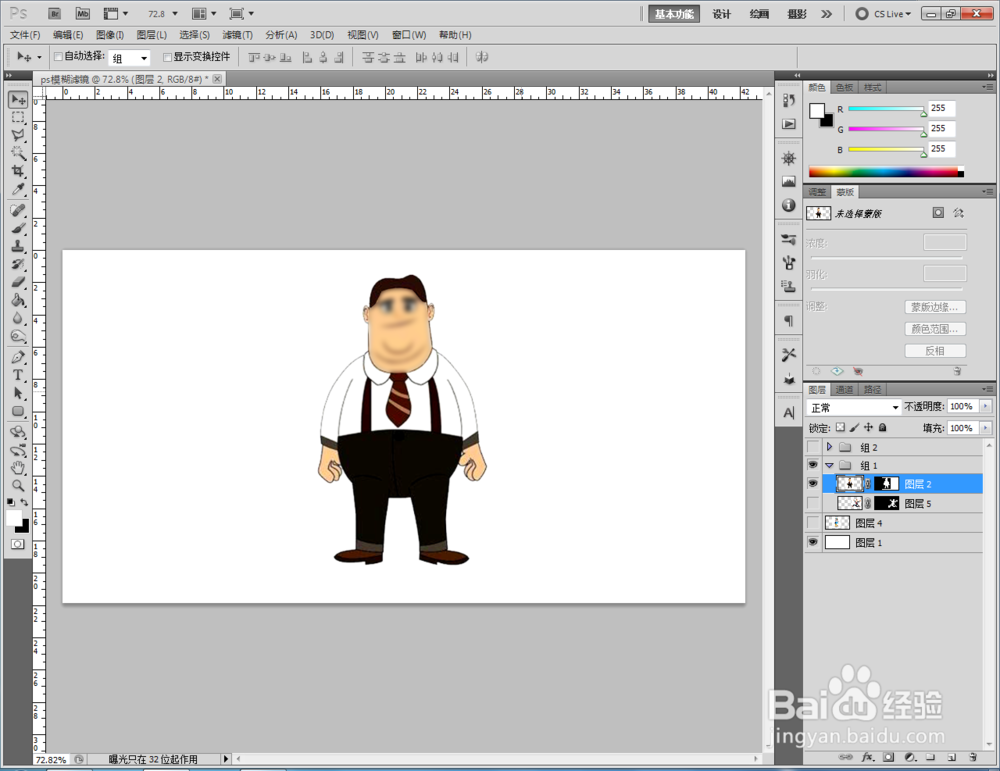Select the Polygonal Lasso tool

pos(18,135)
